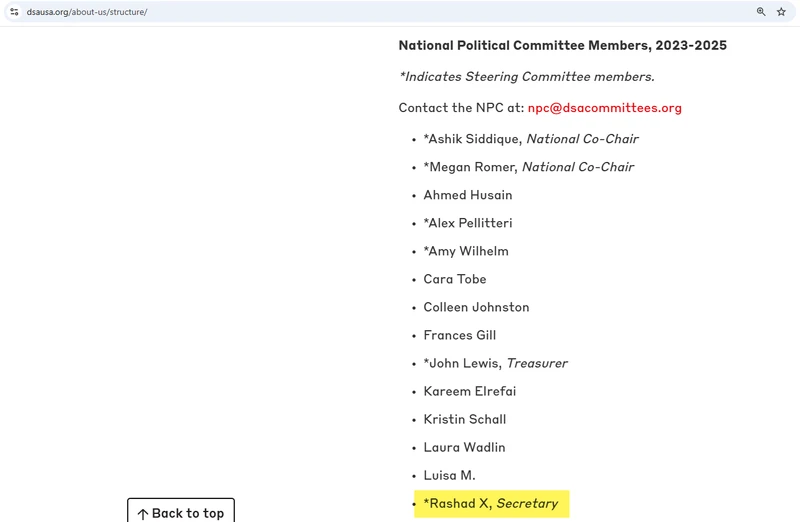Image resolution: width=800 pixels, height=522 pixels.
Task: Choose Colleen Johnston from member list
Action: click(x=476, y=307)
